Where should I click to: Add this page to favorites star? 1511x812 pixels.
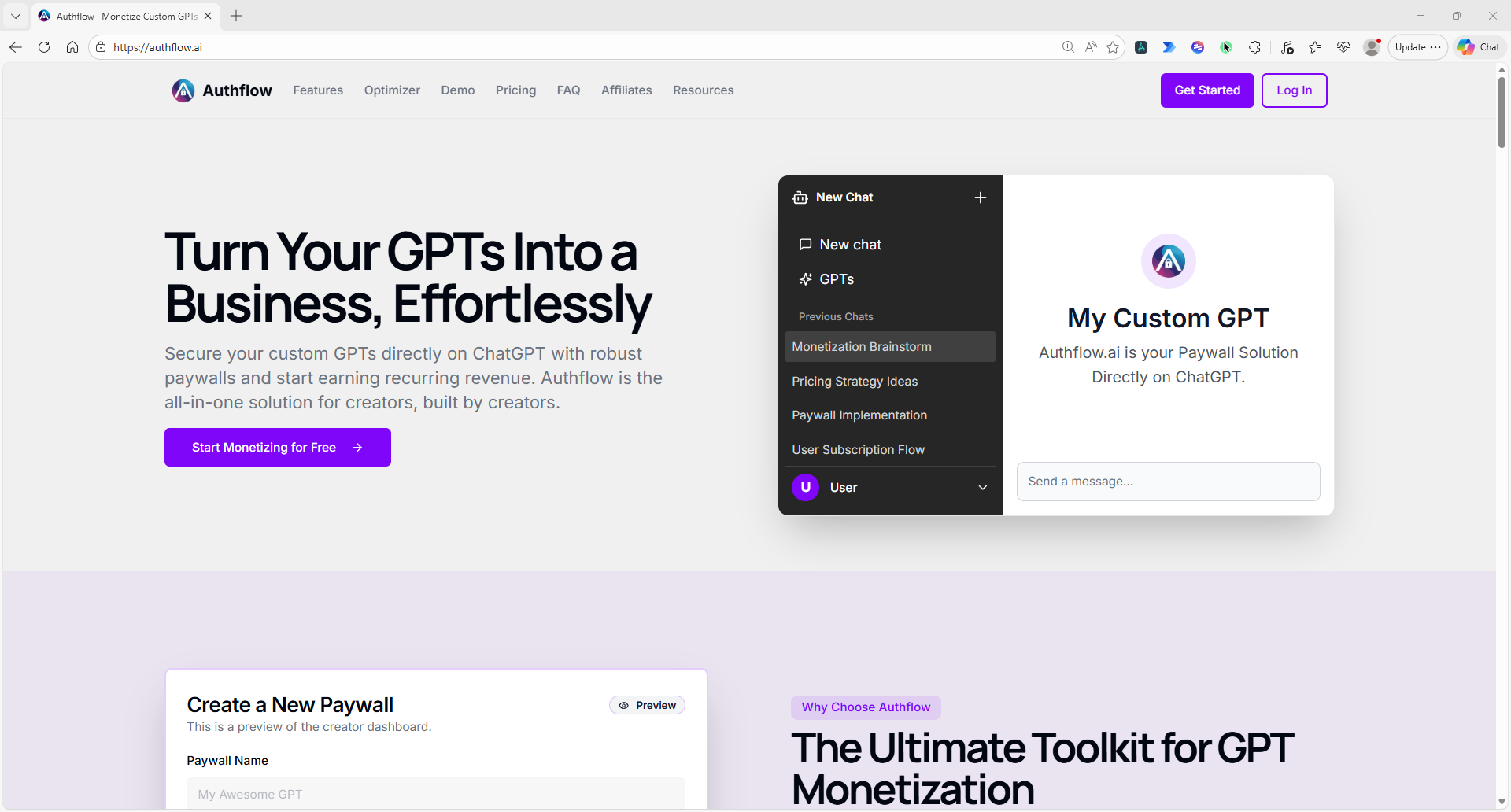click(1113, 47)
